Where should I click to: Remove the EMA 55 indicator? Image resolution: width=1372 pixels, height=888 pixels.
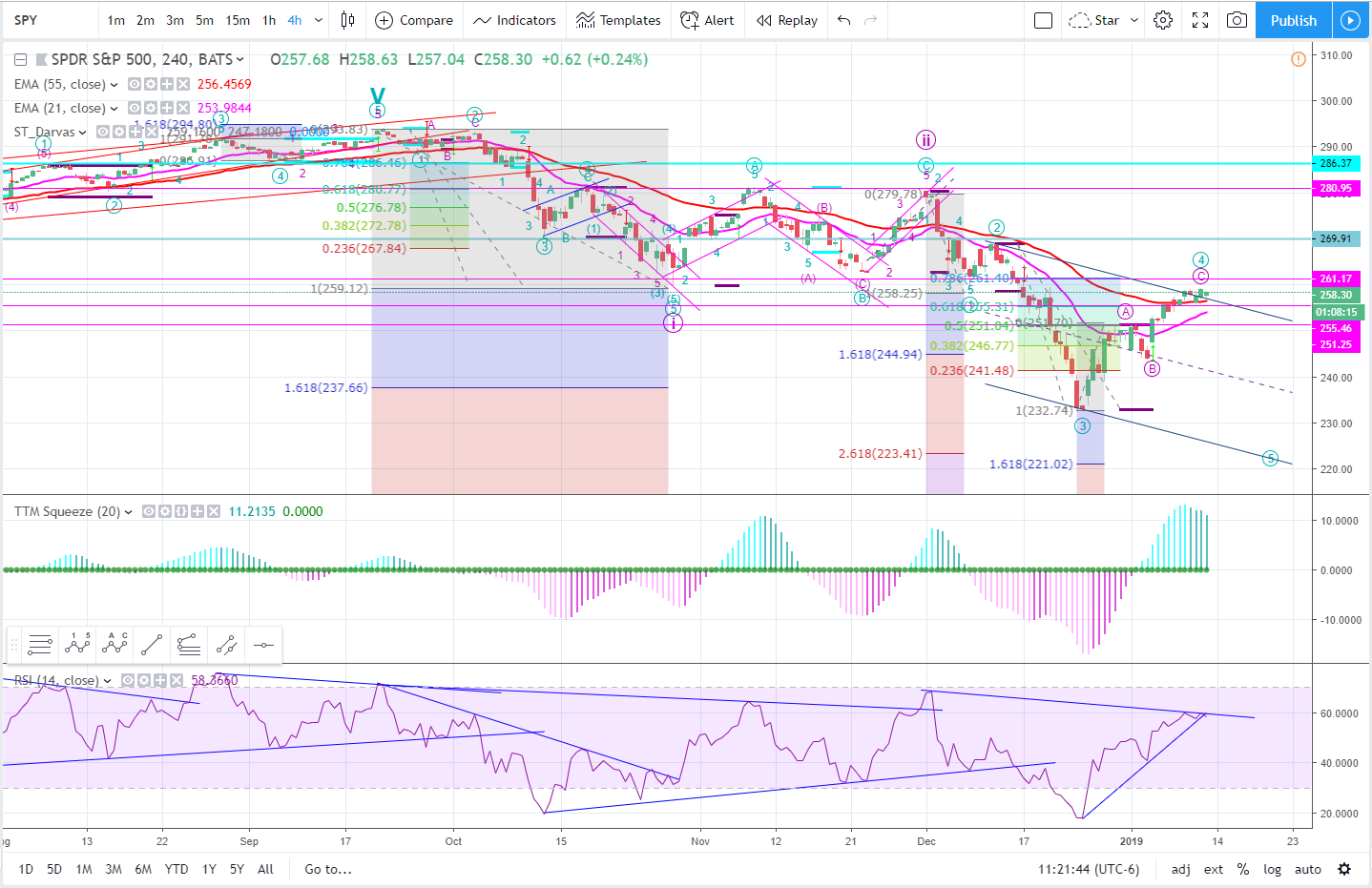(183, 84)
